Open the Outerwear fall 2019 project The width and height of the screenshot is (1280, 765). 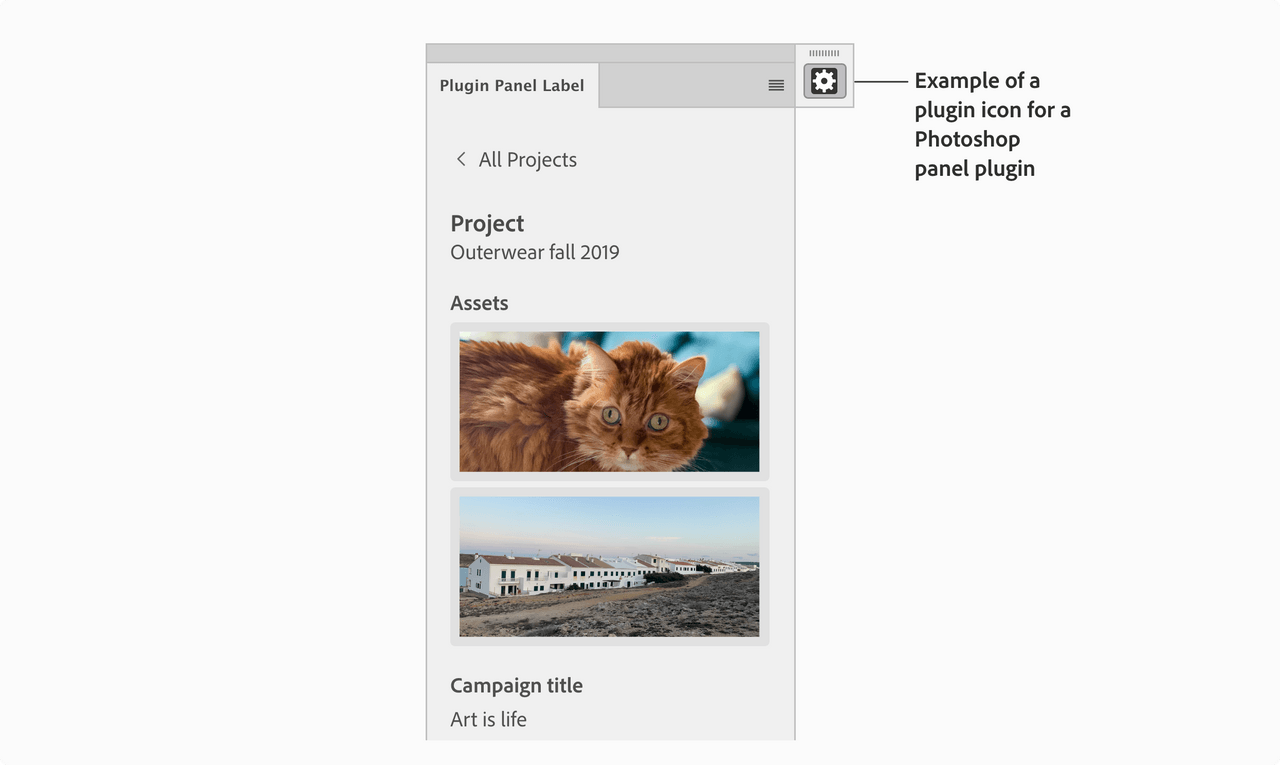[x=535, y=252]
